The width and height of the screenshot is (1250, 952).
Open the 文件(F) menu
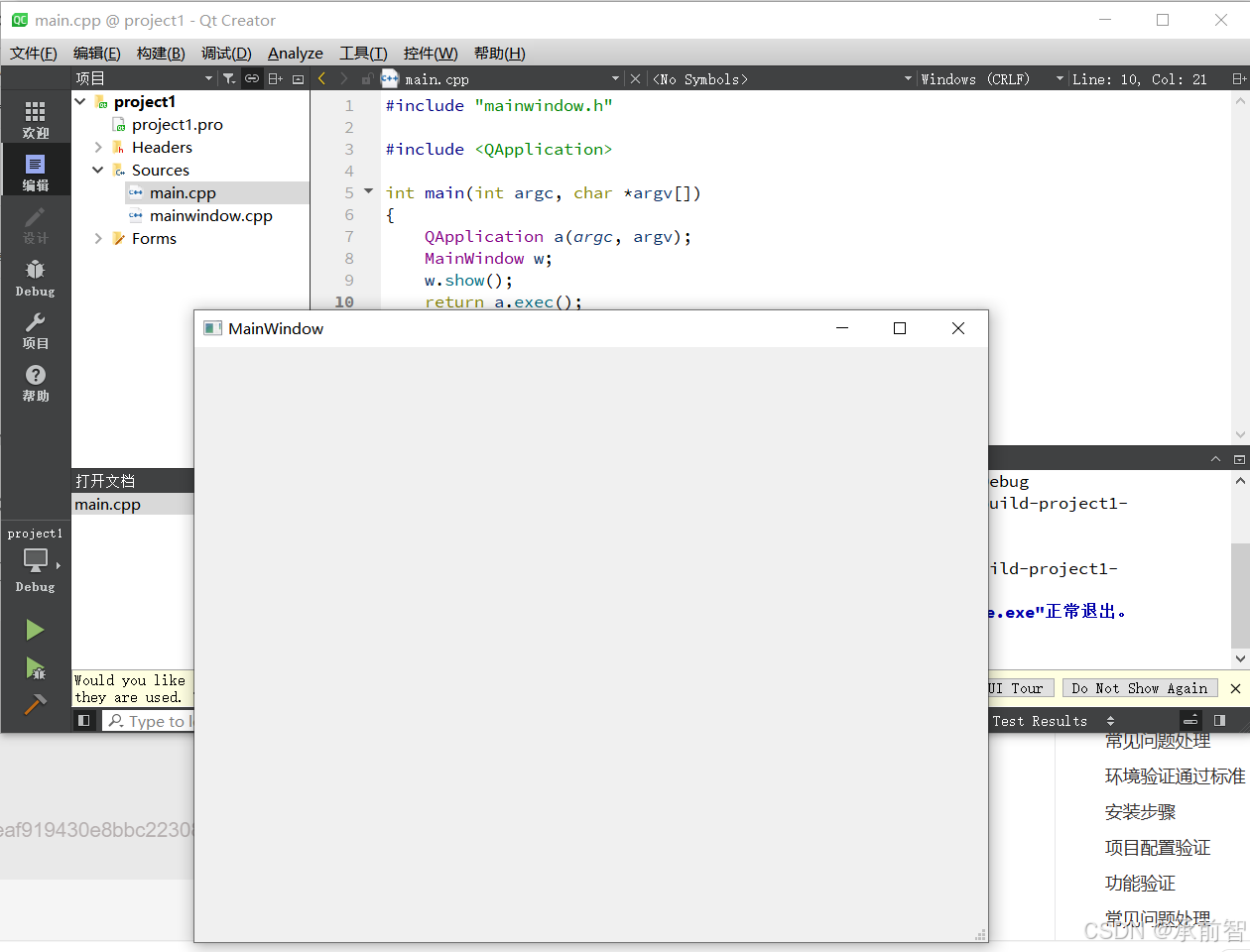(x=34, y=53)
